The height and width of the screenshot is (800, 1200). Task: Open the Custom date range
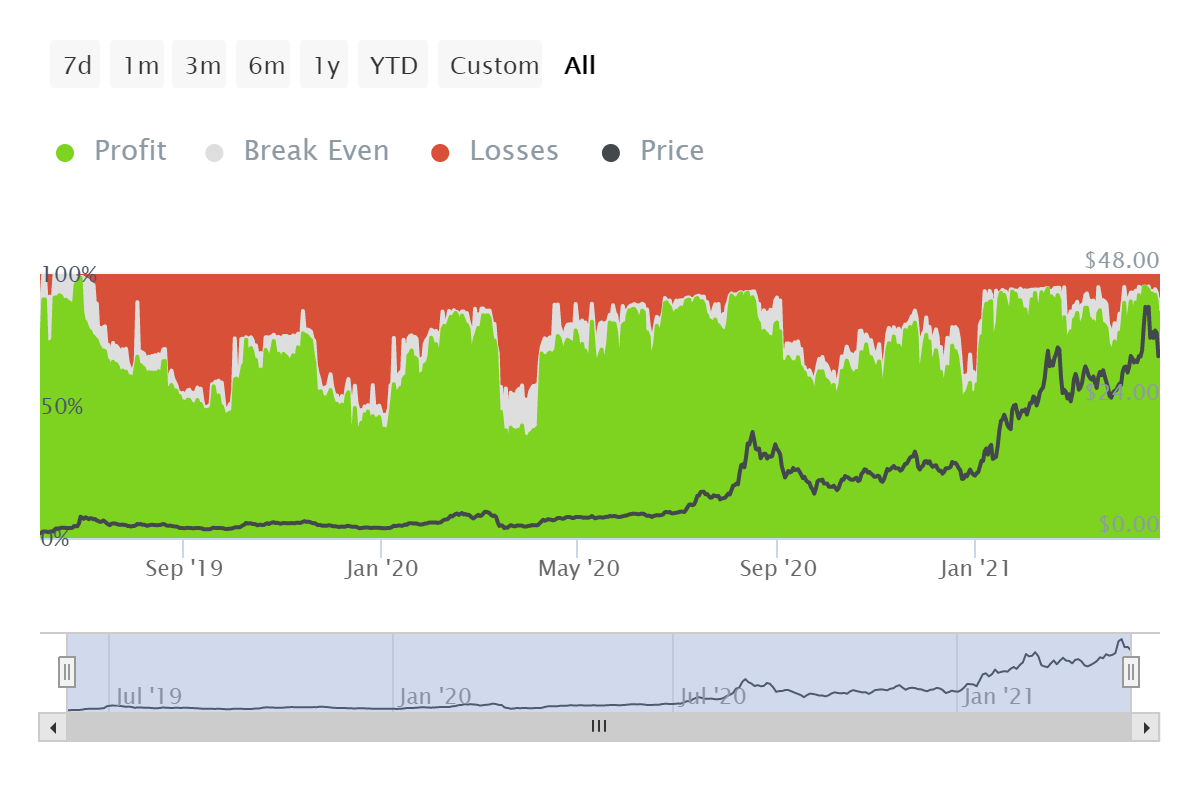pyautogui.click(x=494, y=66)
